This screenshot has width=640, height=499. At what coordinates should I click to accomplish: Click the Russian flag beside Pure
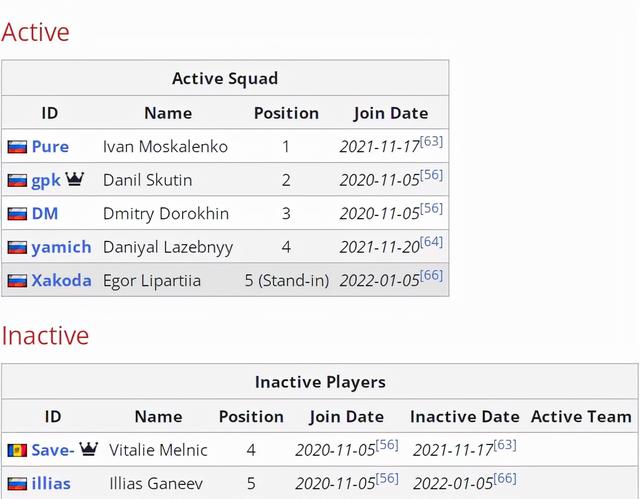coord(17,147)
